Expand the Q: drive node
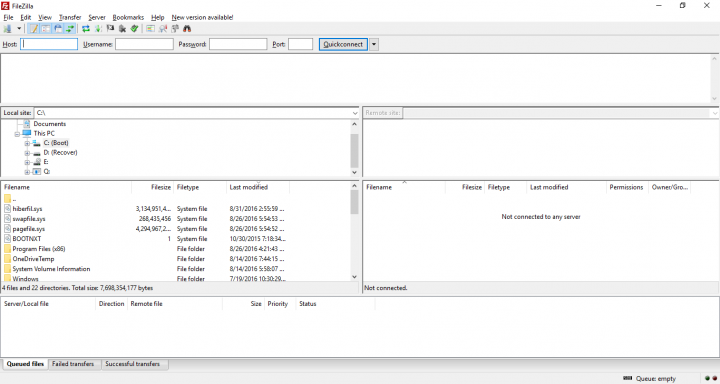 point(27,172)
